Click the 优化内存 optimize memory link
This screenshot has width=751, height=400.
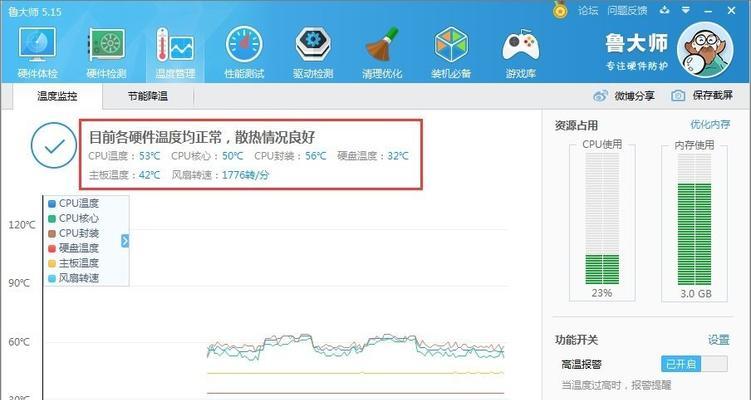tap(710, 125)
